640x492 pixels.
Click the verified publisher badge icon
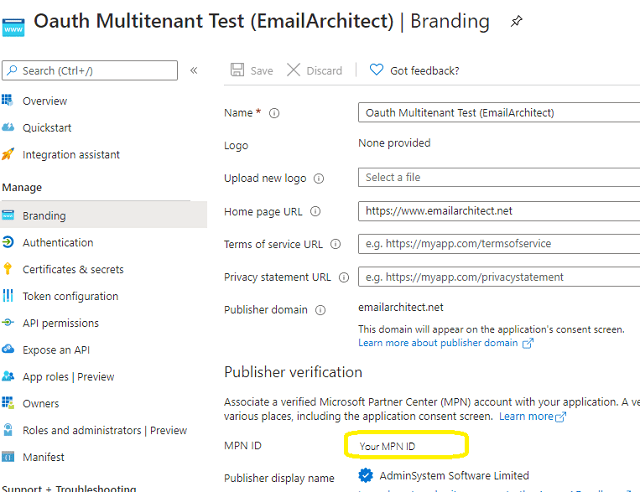pyautogui.click(x=366, y=475)
